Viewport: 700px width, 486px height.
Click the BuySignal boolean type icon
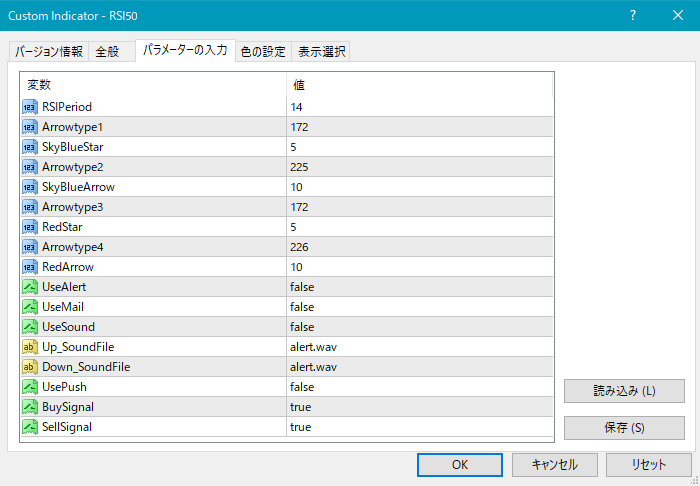point(29,407)
